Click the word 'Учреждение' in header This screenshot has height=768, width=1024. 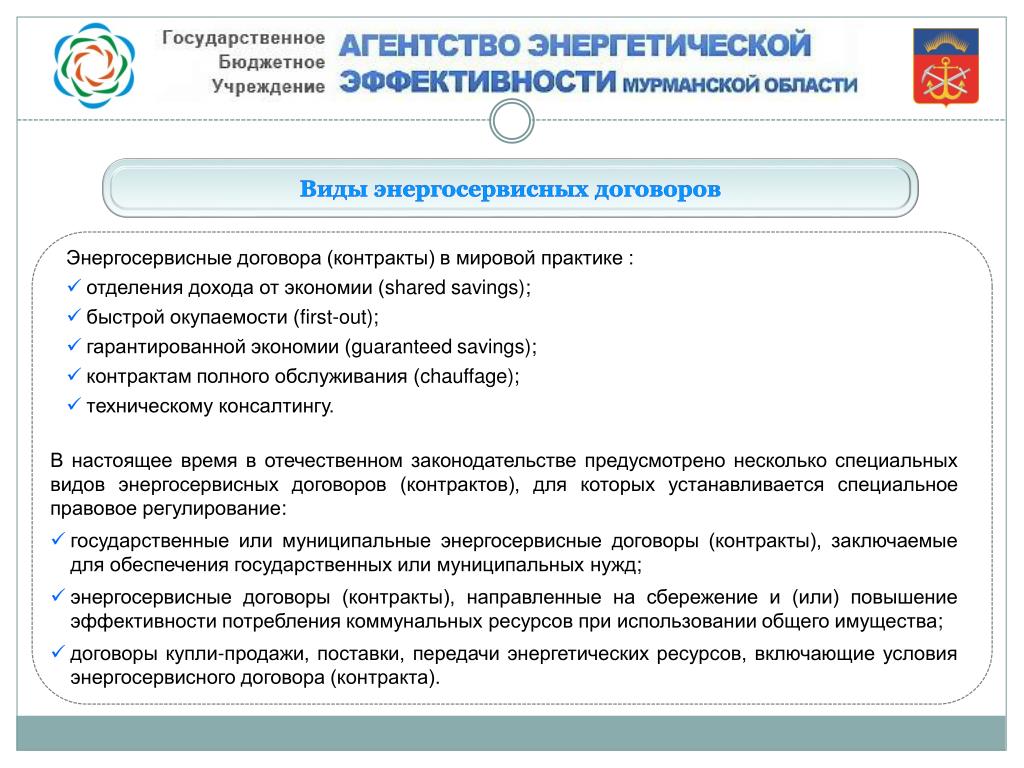268,86
